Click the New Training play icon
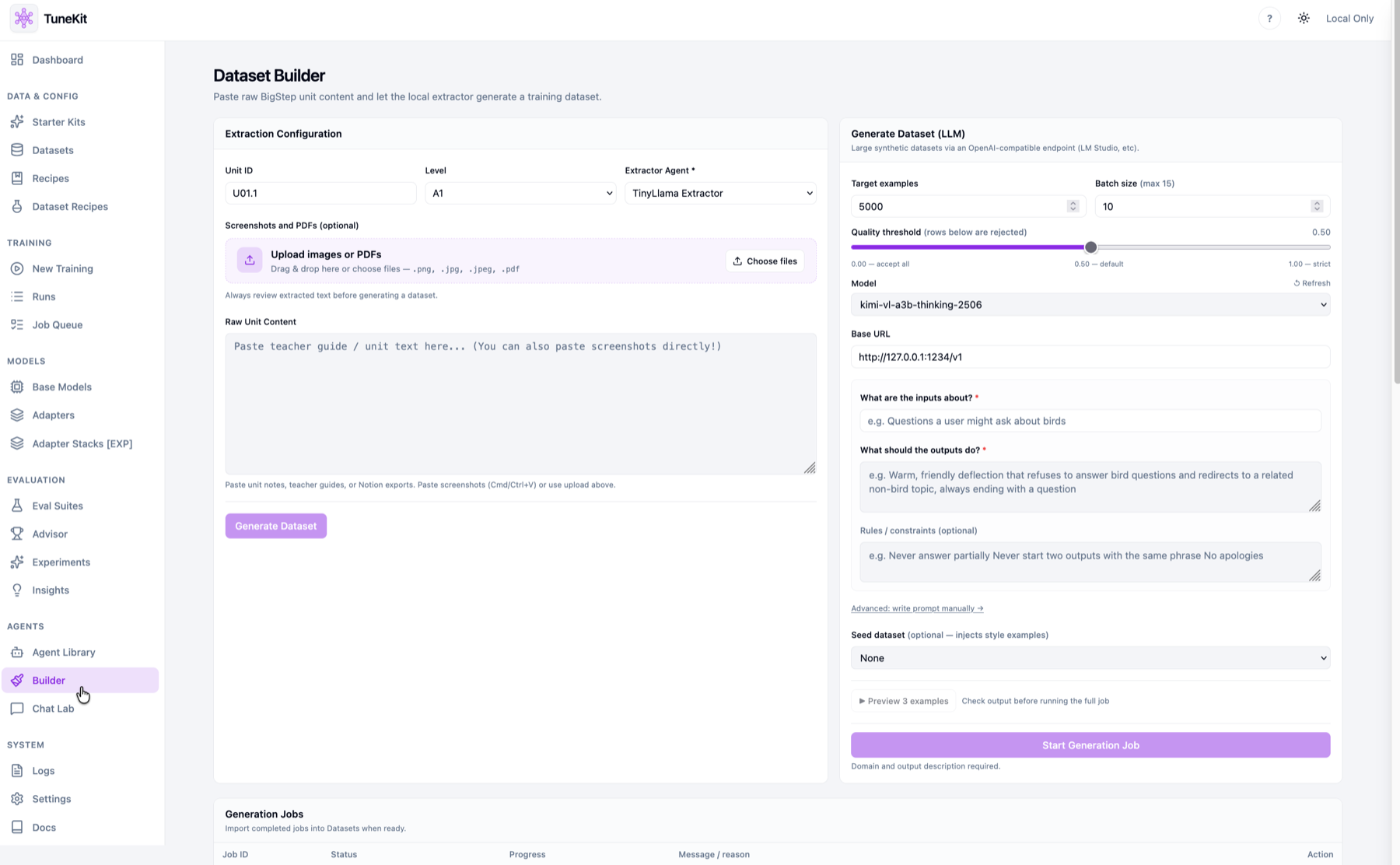This screenshot has height=865, width=1400. (17, 268)
